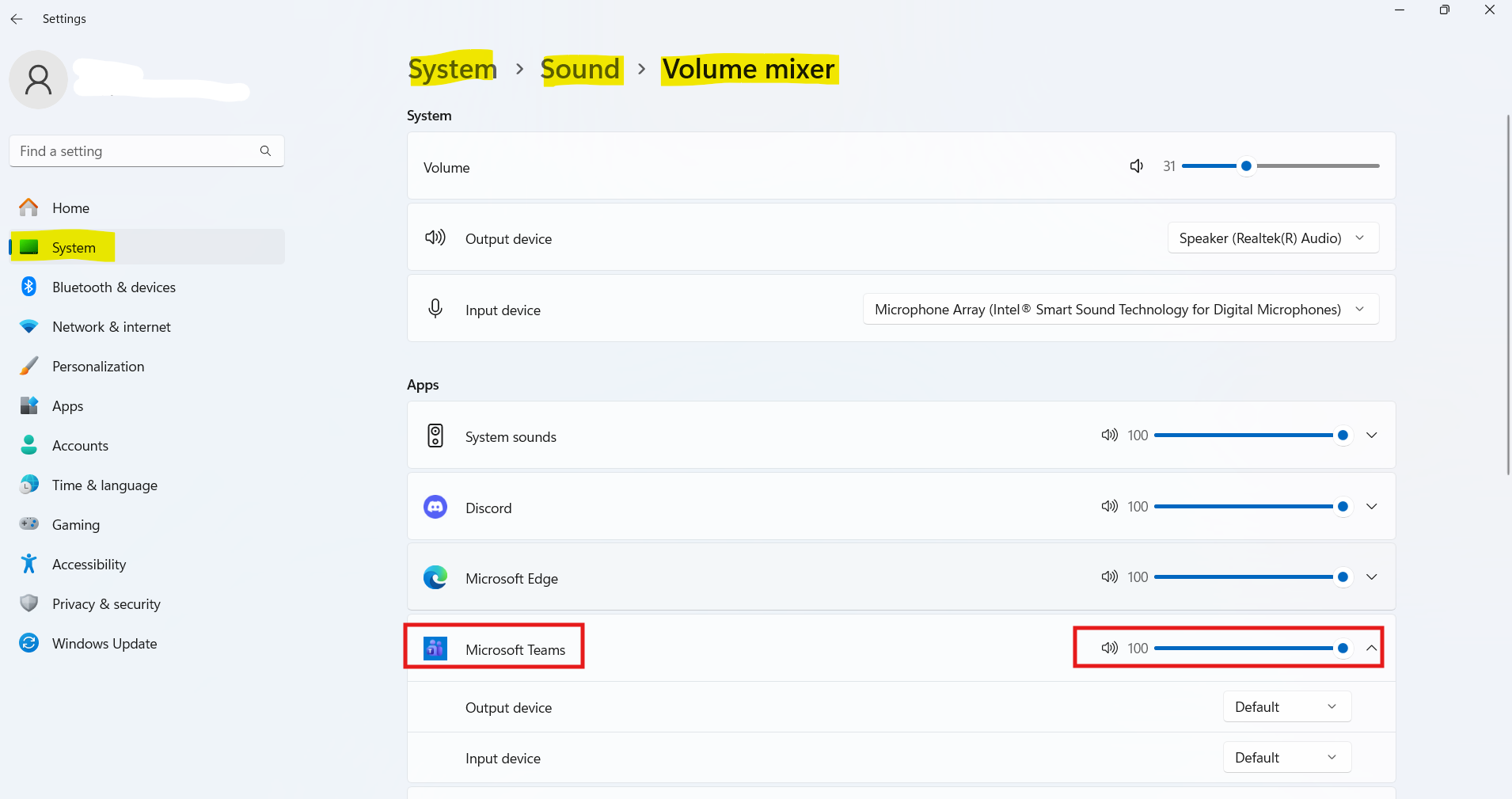Click the Find a setting search box

point(146,150)
